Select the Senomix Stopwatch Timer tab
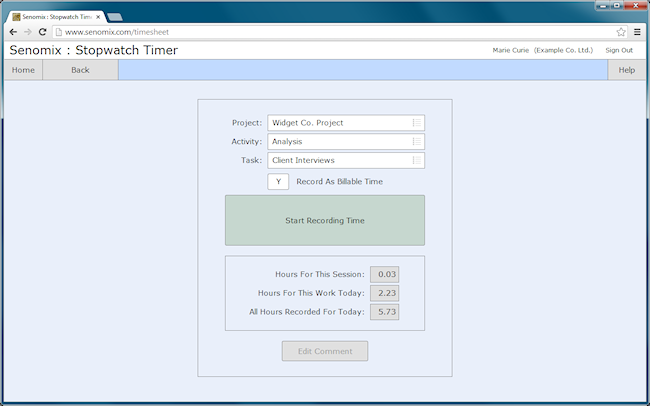Image resolution: width=650 pixels, height=406 pixels. coord(54,17)
